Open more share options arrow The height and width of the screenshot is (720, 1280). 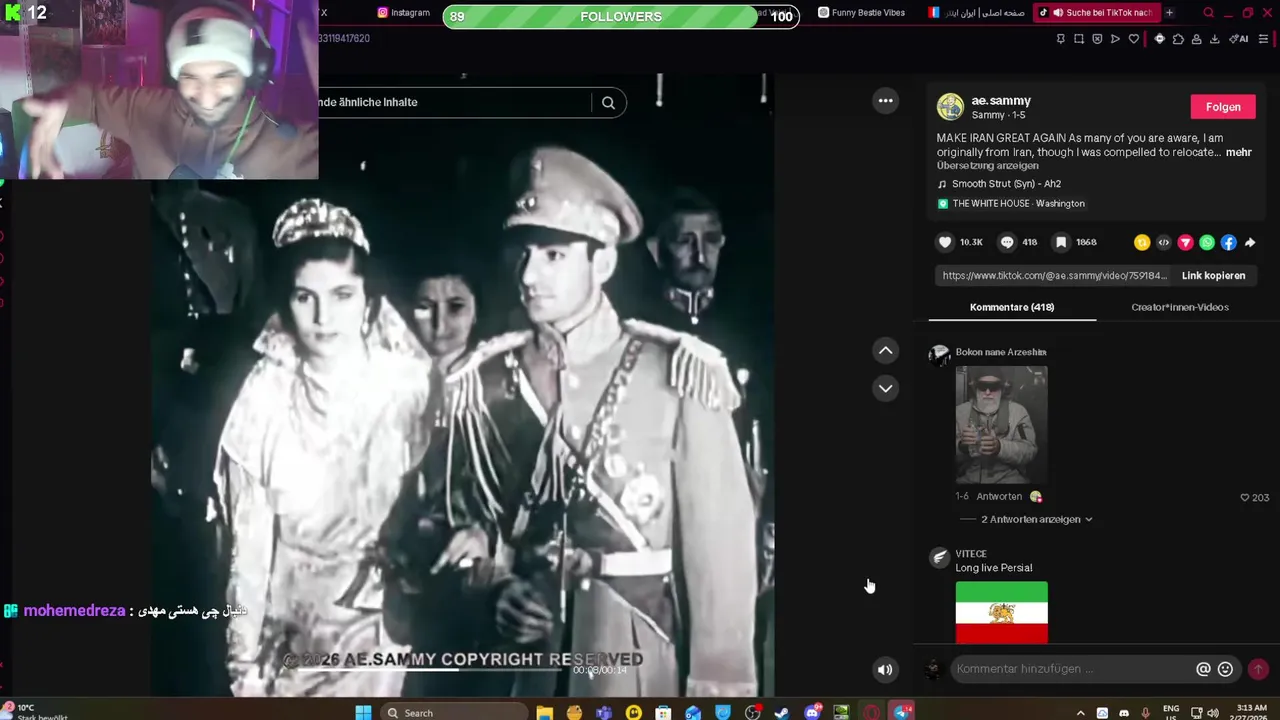[x=1250, y=242]
